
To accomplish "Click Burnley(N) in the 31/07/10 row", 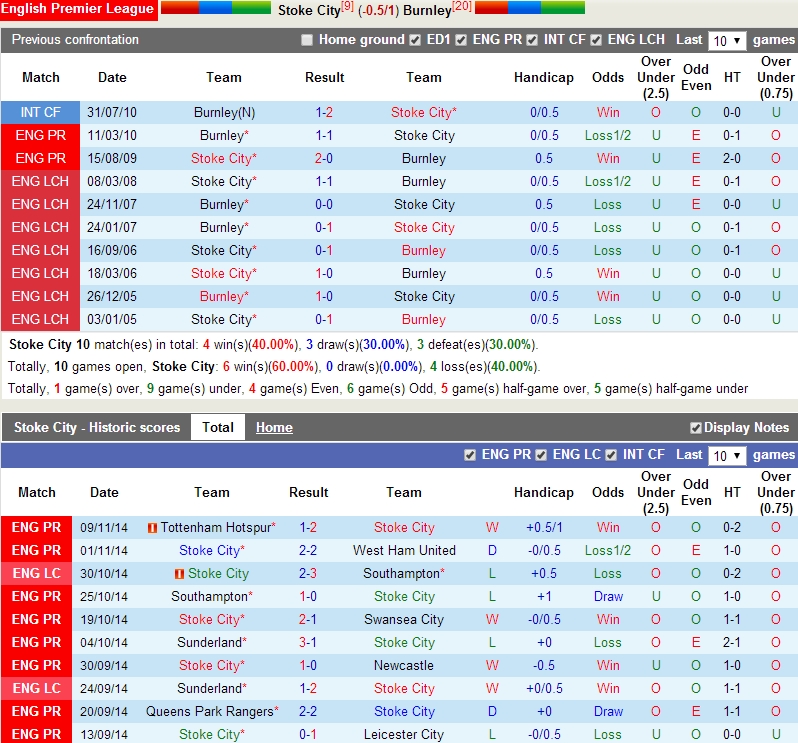I will [x=224, y=112].
